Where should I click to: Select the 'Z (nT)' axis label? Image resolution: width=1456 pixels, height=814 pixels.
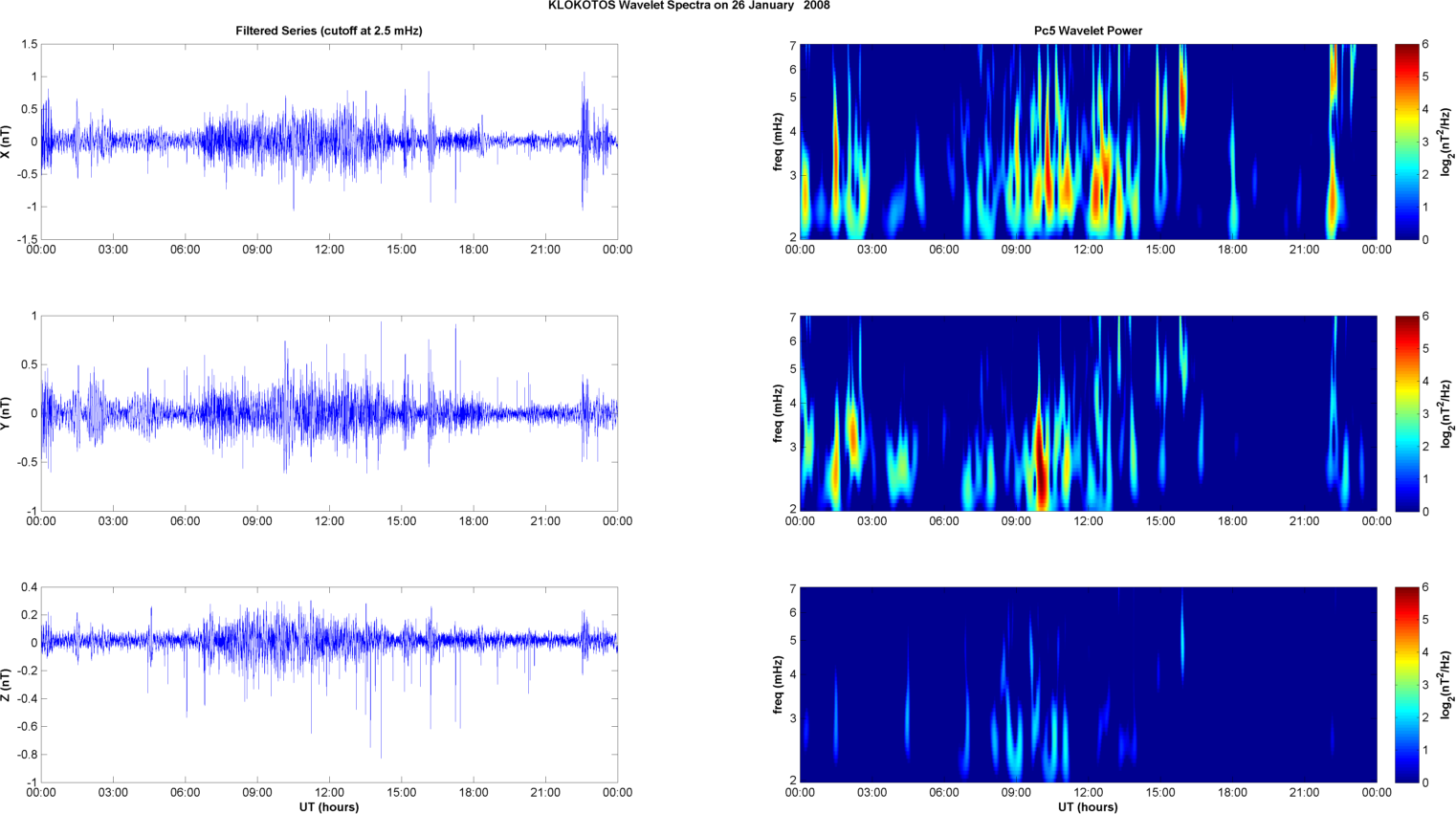click(7, 685)
